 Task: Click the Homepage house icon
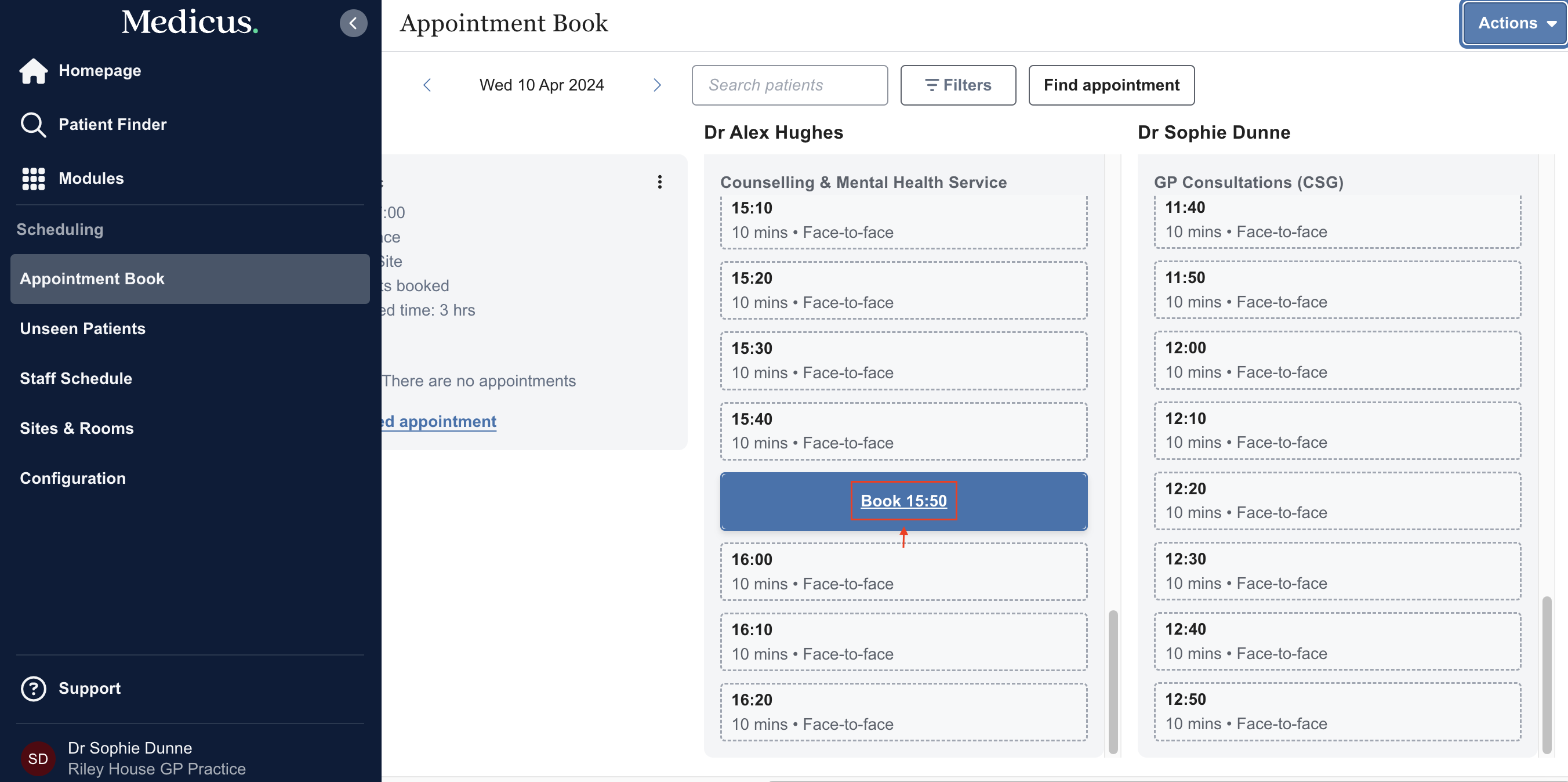[x=34, y=71]
